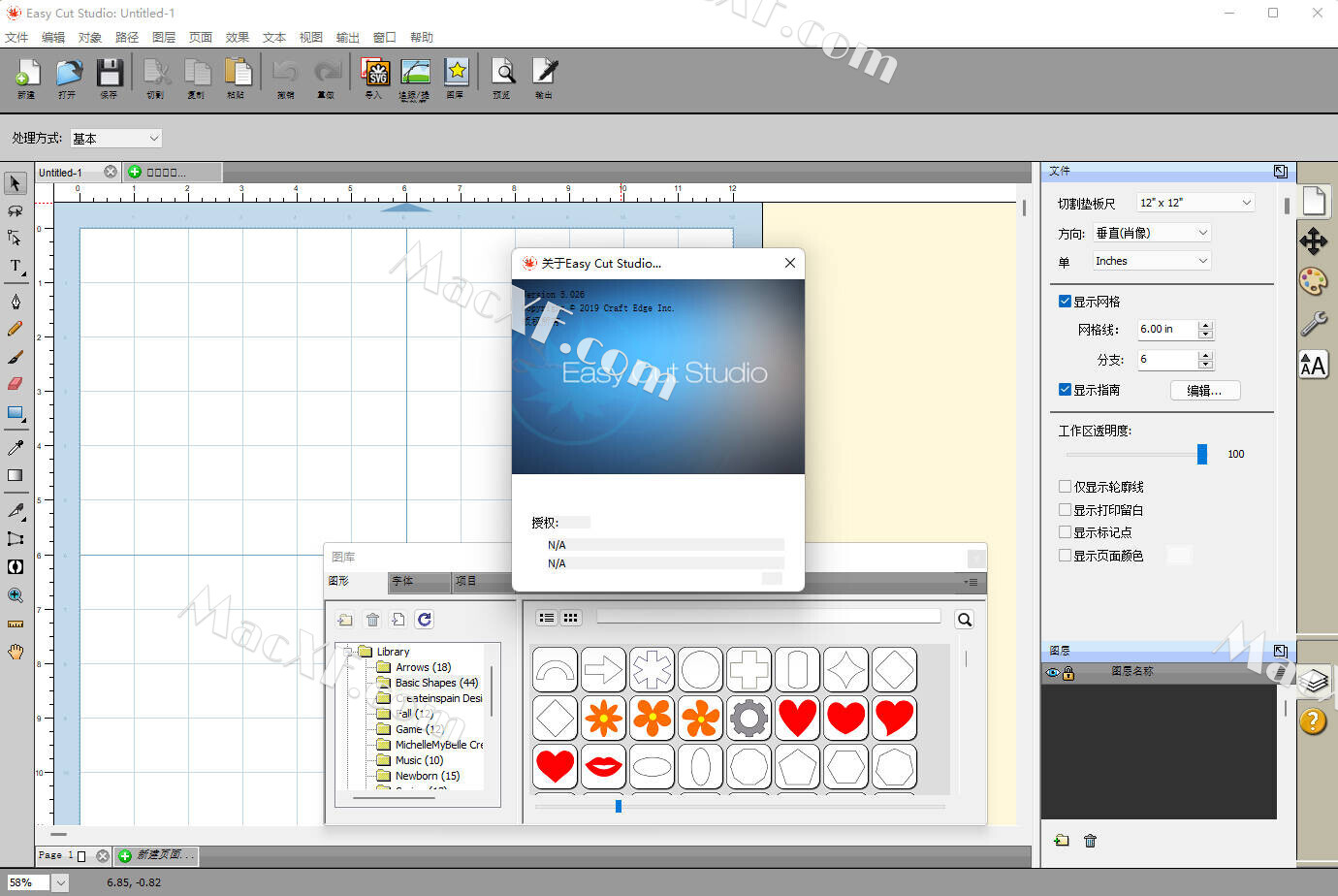
Task: Toggle layer lock icon
Action: tap(1068, 673)
